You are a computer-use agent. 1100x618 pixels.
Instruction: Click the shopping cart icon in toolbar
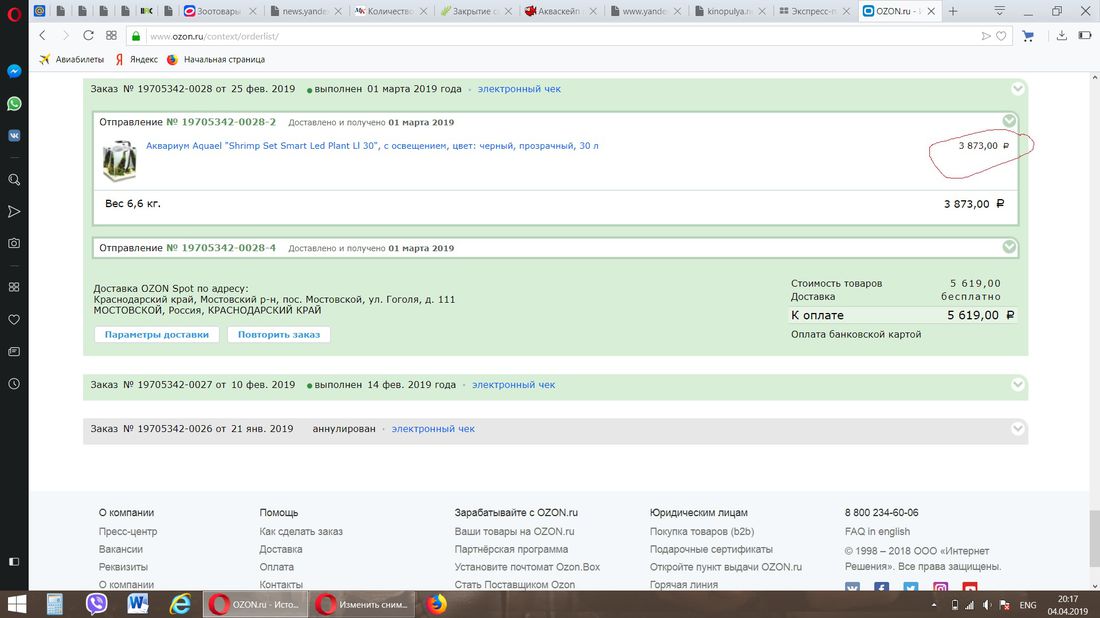(x=1029, y=35)
